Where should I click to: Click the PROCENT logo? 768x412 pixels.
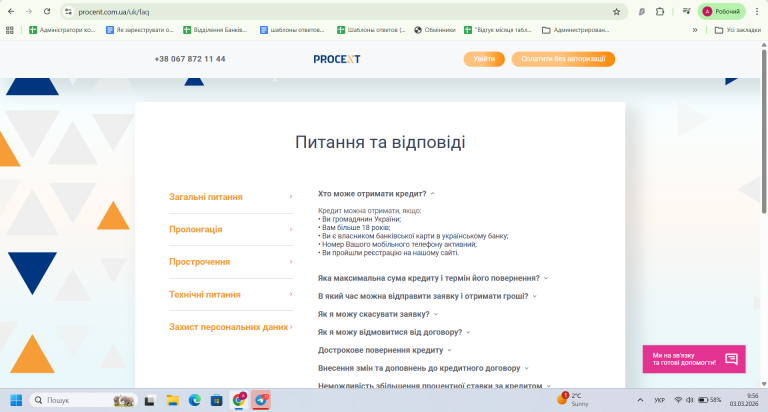pos(337,59)
